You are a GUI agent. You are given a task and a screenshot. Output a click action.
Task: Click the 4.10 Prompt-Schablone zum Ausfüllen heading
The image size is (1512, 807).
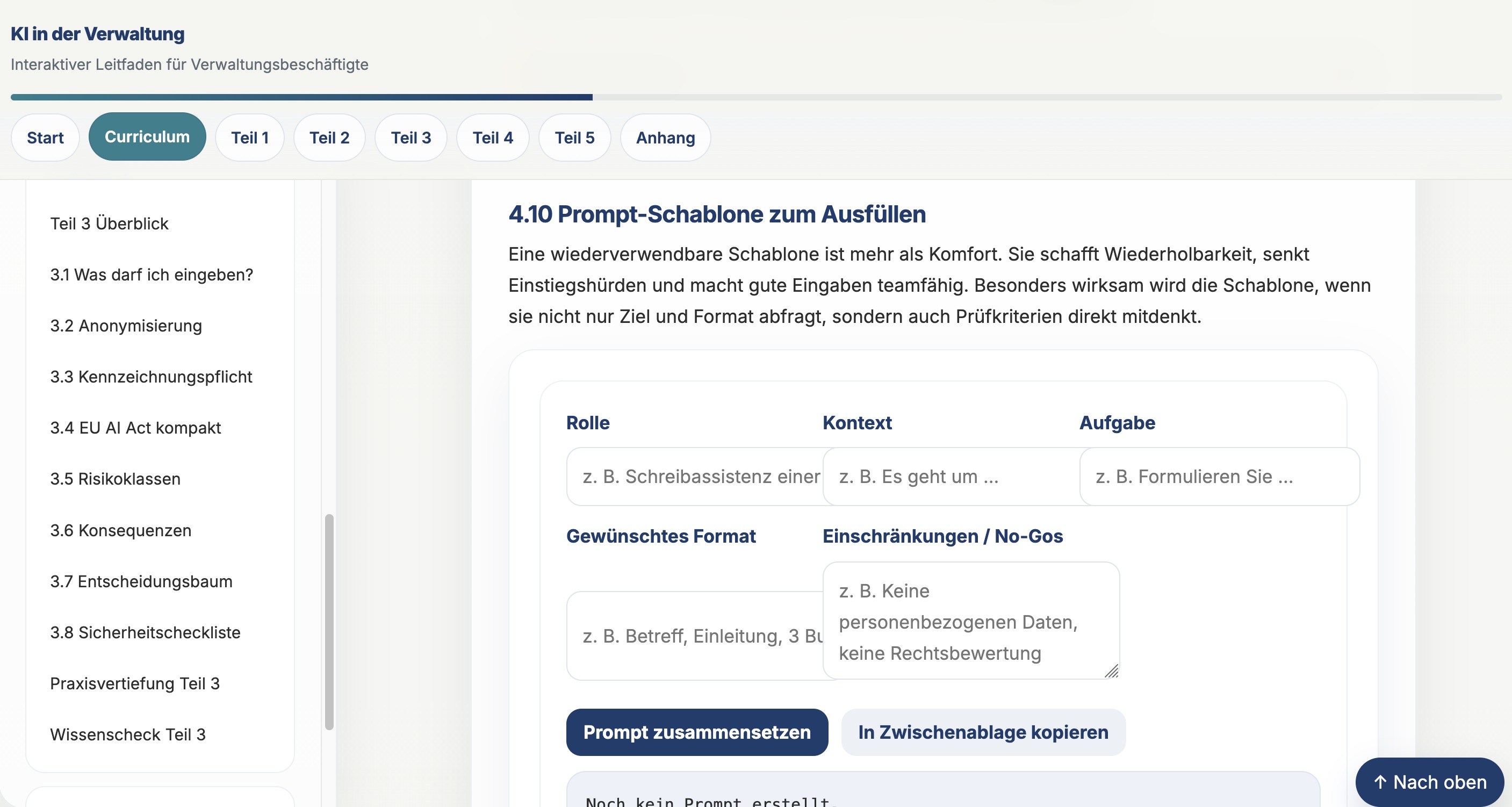(x=717, y=214)
